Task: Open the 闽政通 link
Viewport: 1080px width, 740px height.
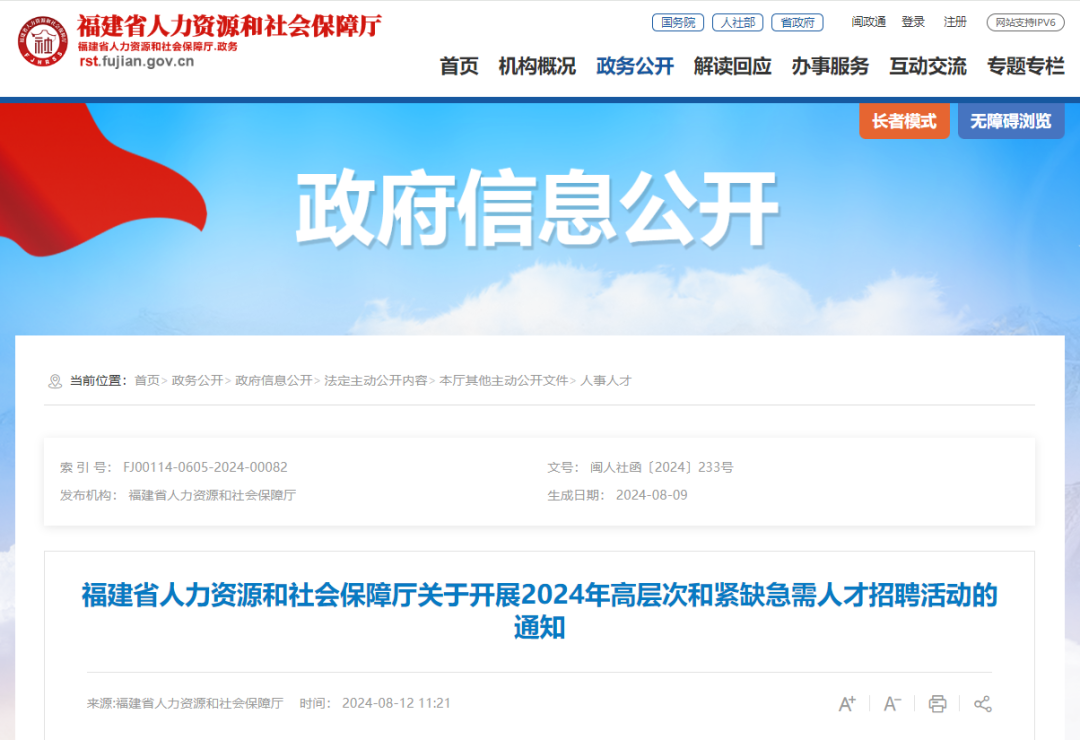Action: click(869, 22)
